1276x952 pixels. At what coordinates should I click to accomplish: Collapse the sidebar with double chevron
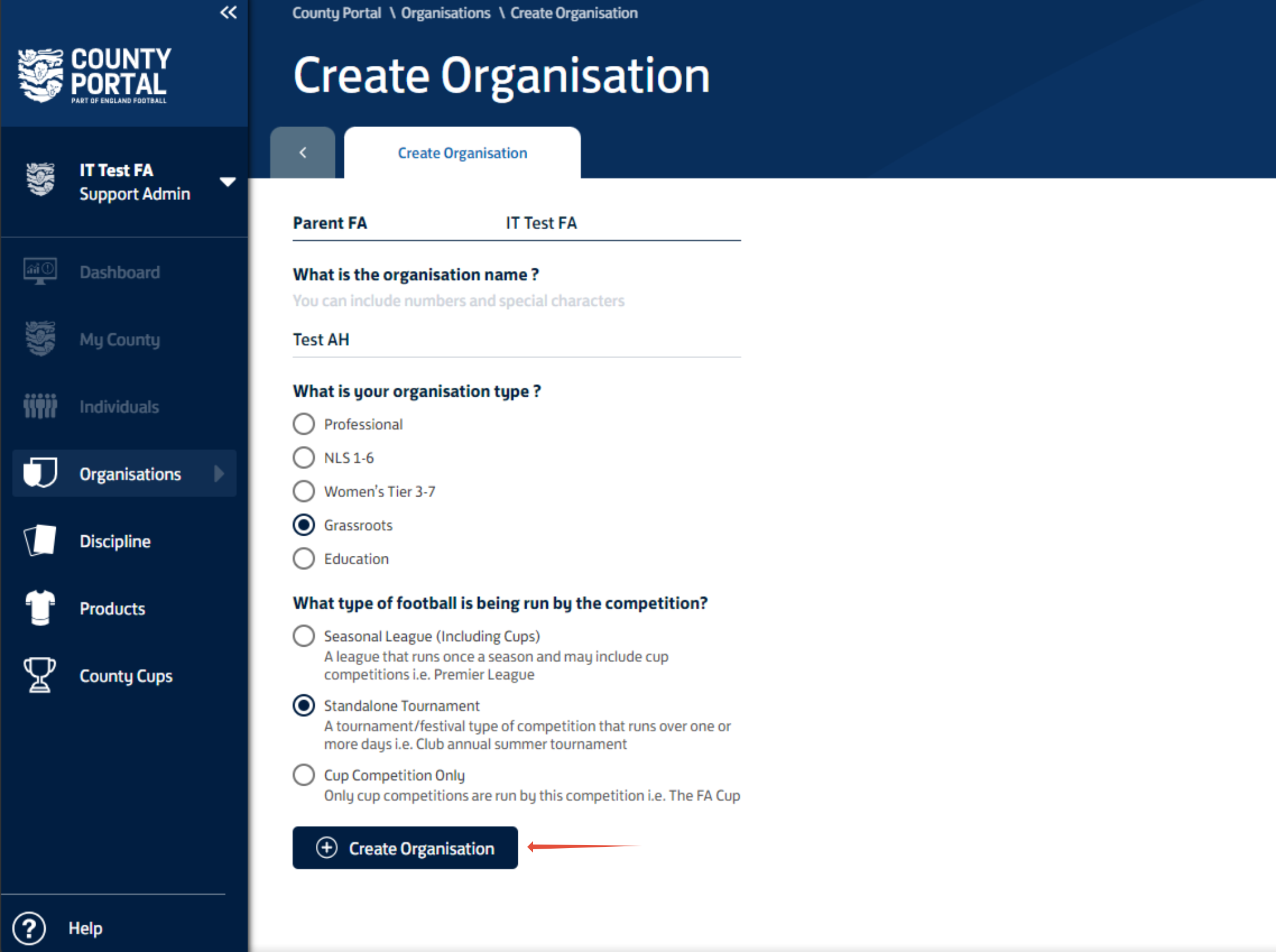pyautogui.click(x=228, y=12)
